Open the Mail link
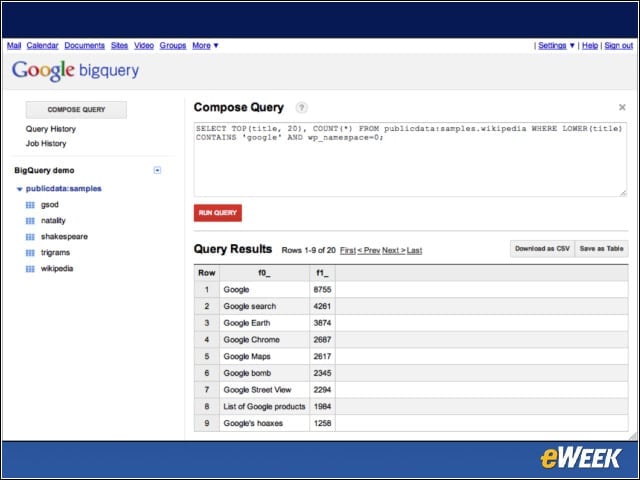Screen dimensions: 640x480 coord(14,45)
